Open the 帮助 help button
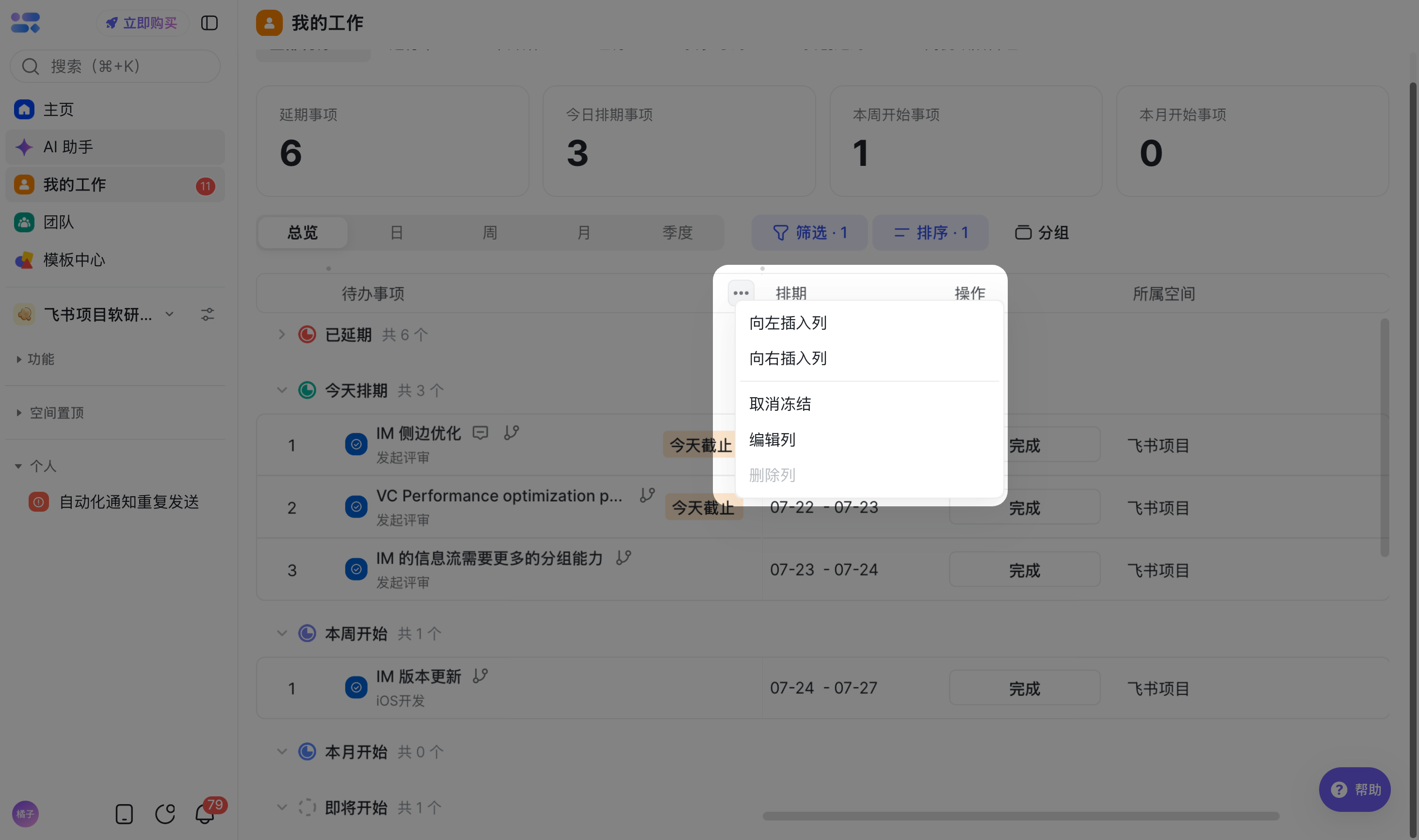This screenshot has width=1419, height=840. tap(1354, 789)
